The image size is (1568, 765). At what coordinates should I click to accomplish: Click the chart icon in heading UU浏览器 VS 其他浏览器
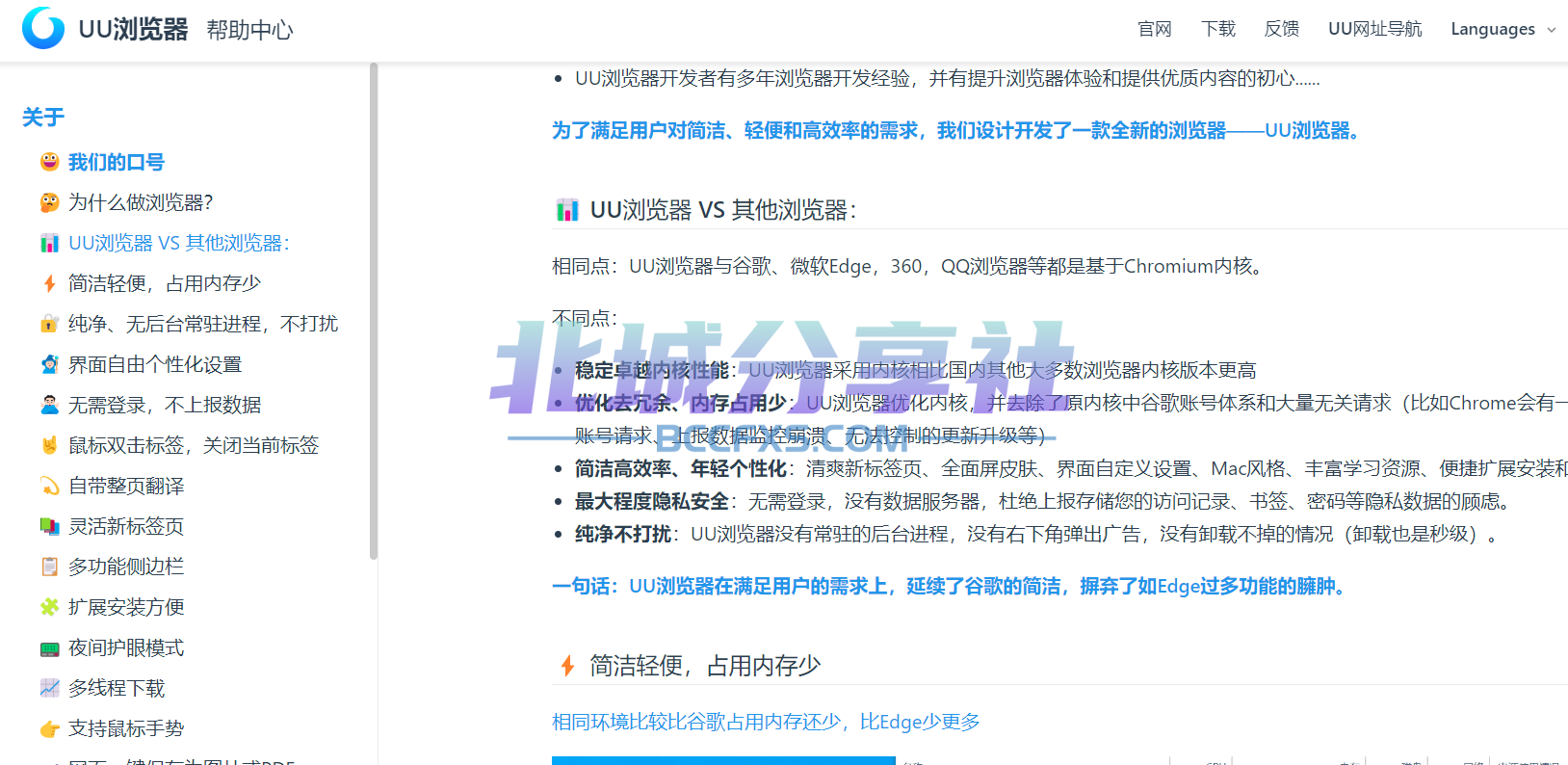(x=567, y=209)
